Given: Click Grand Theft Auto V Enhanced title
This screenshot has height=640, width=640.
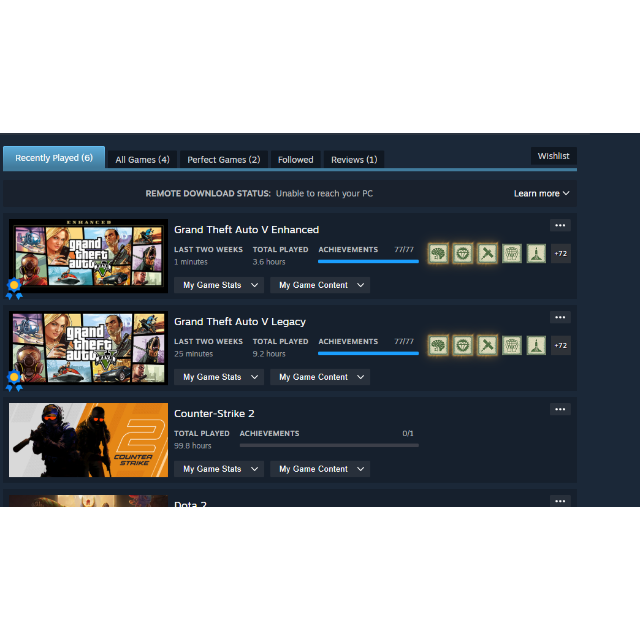Looking at the screenshot, I should pos(247,230).
